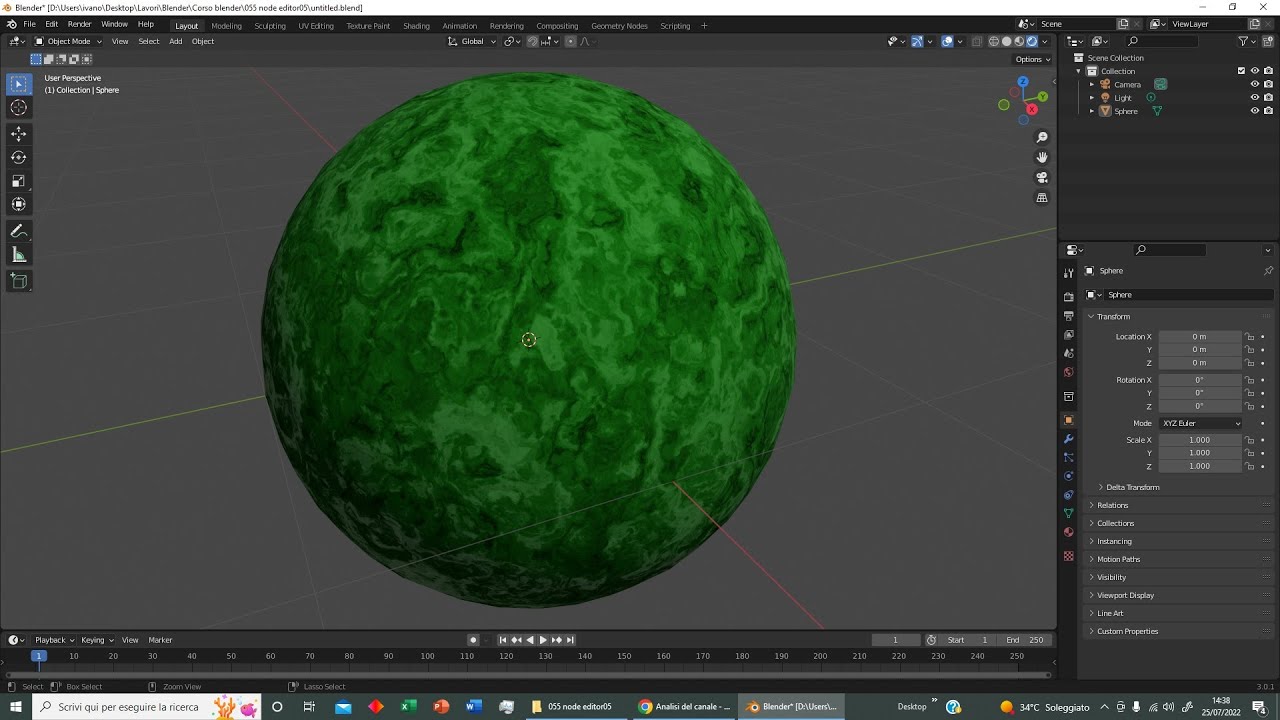This screenshot has height=720, width=1280.
Task: Switch perspective/orthographic grid icon
Action: coord(1042,198)
